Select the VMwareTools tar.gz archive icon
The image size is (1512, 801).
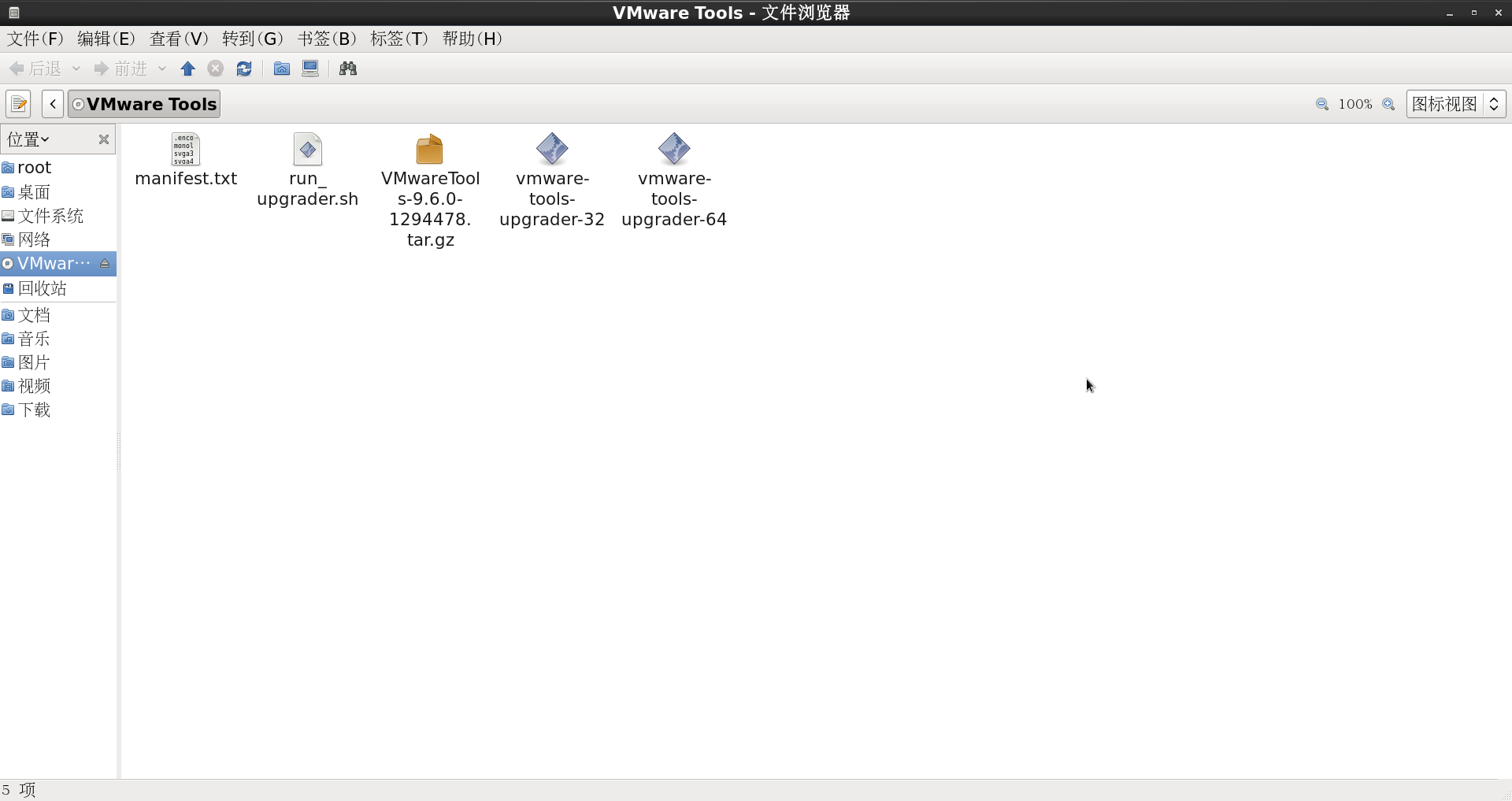click(430, 149)
